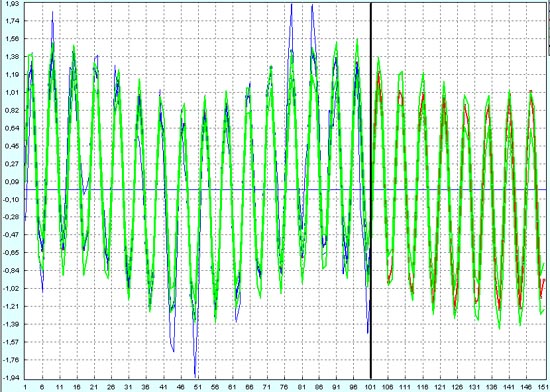550x392 pixels.
Task: Click the x-axis label 76
Action: tap(284, 387)
